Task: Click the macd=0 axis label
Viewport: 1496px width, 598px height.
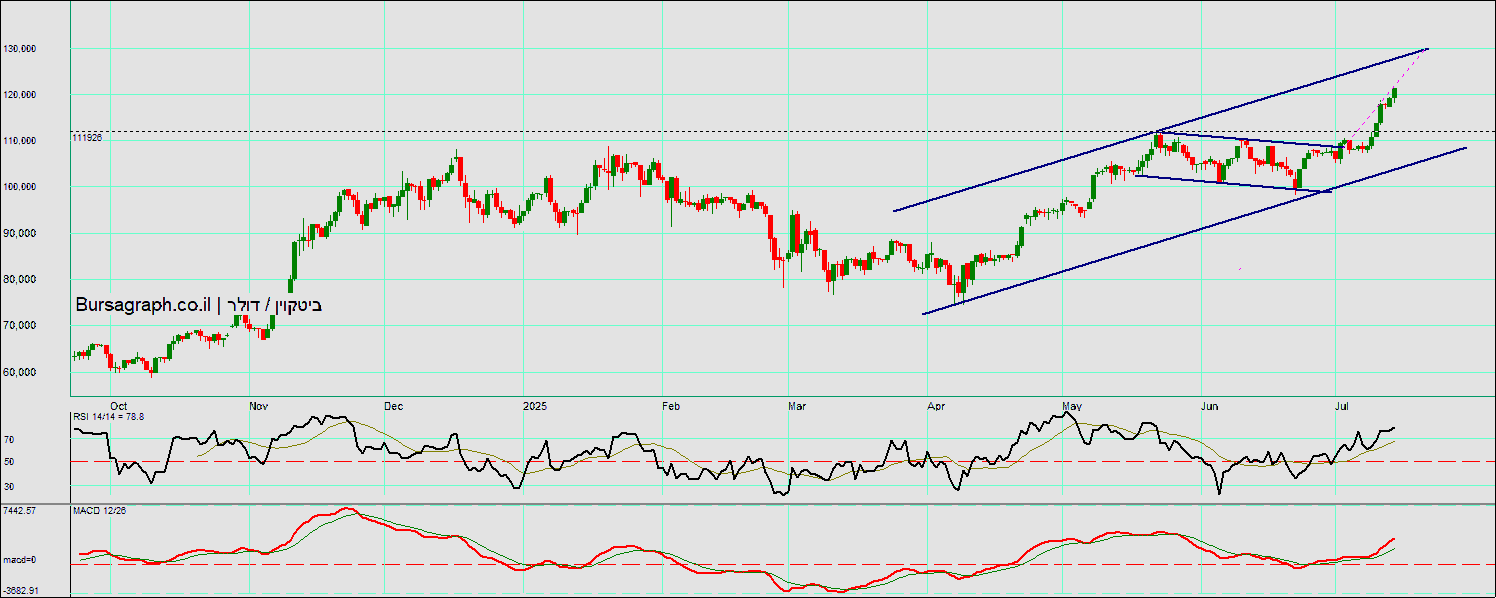Action: click(20, 559)
